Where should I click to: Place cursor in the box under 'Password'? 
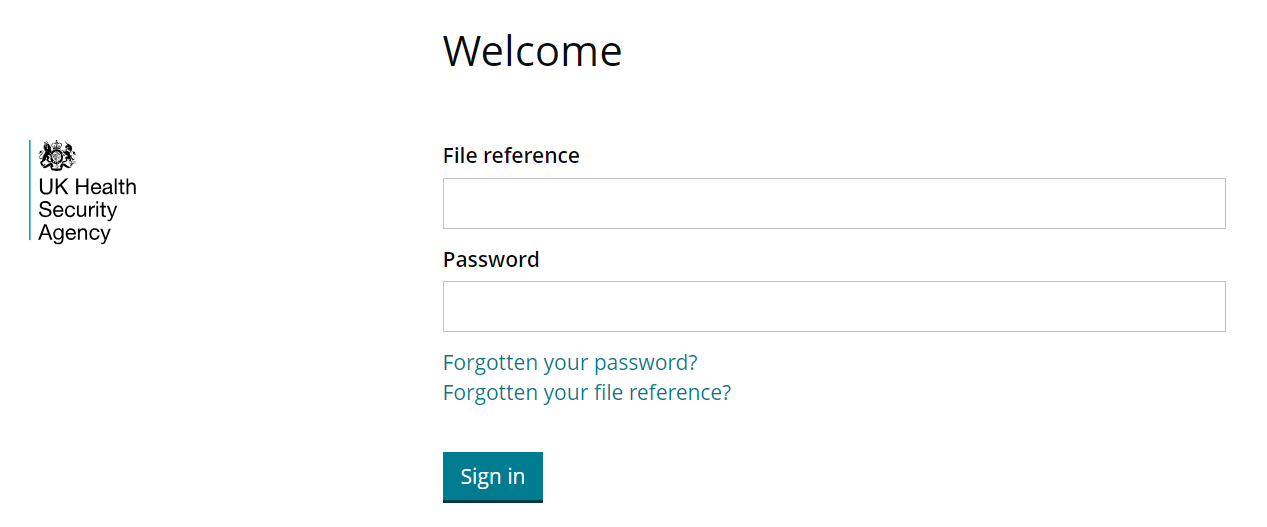click(x=833, y=307)
